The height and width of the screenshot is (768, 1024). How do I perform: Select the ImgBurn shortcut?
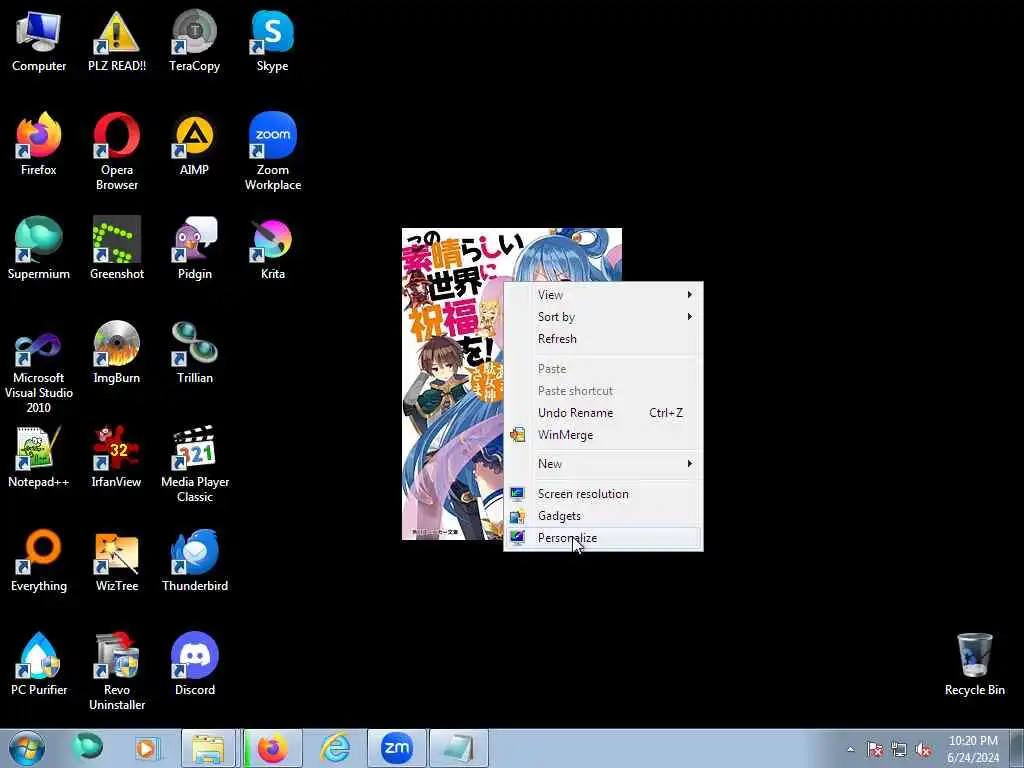click(116, 353)
